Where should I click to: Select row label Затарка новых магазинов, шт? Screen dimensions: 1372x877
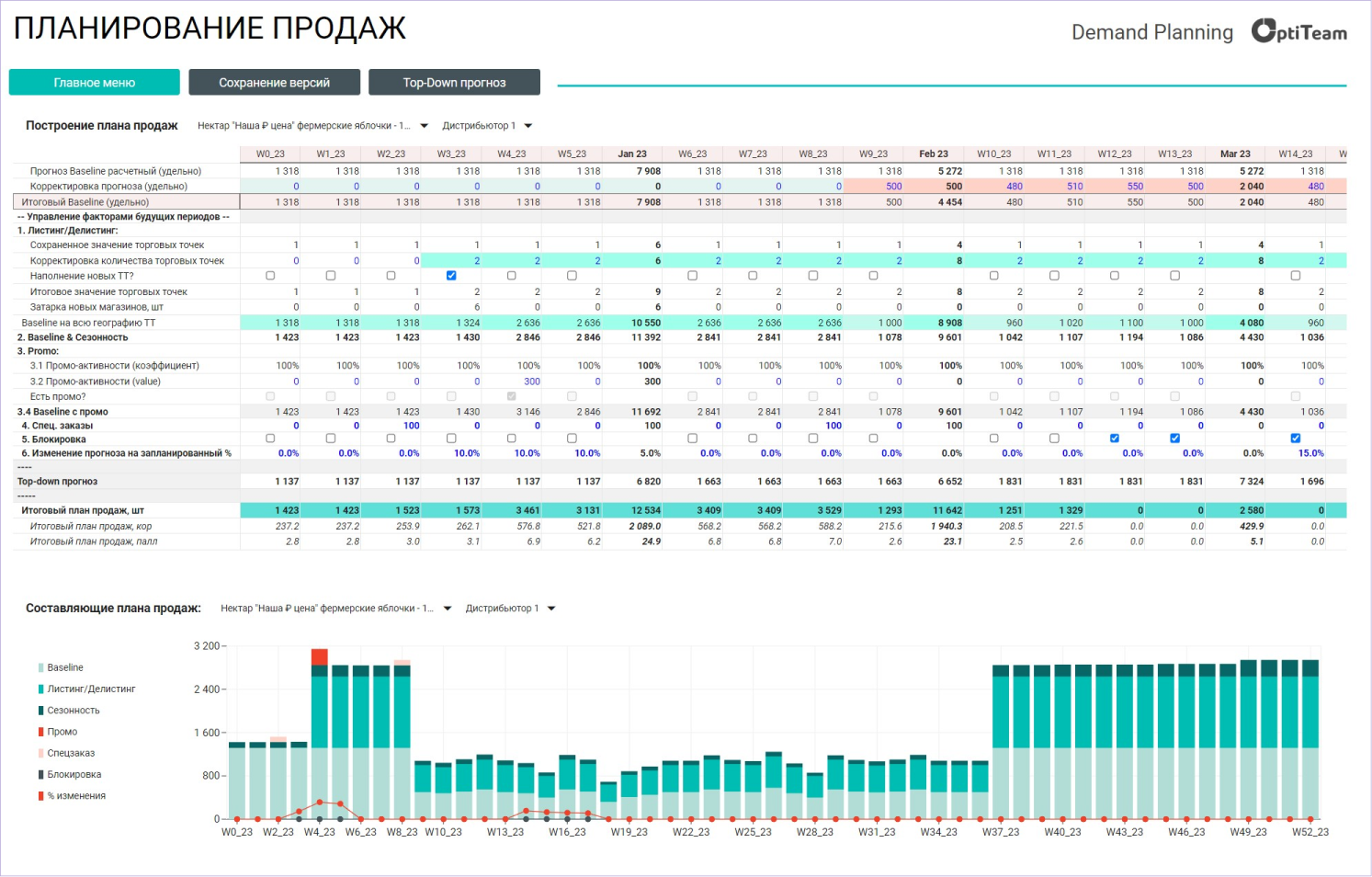96,307
